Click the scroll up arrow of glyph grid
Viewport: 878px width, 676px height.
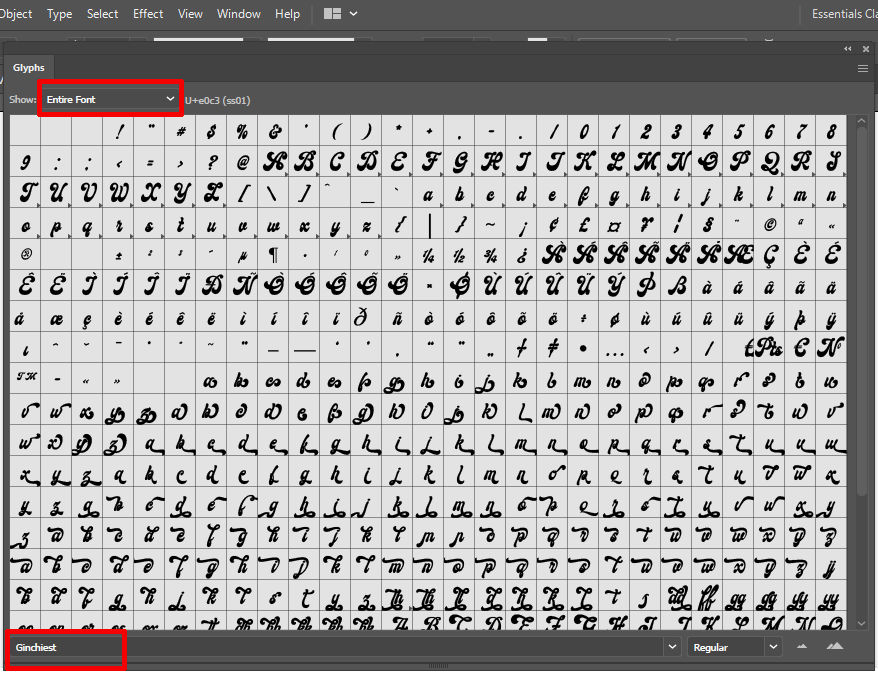[x=862, y=122]
